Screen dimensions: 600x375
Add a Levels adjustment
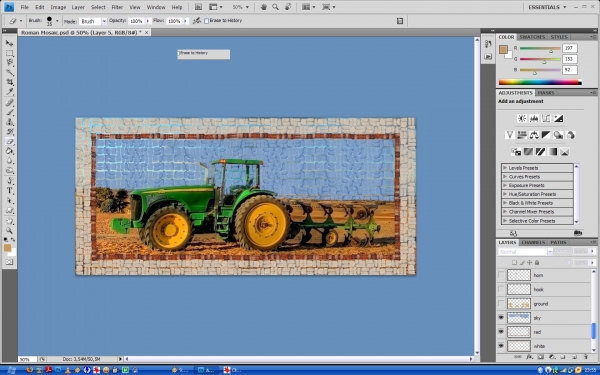(534, 118)
